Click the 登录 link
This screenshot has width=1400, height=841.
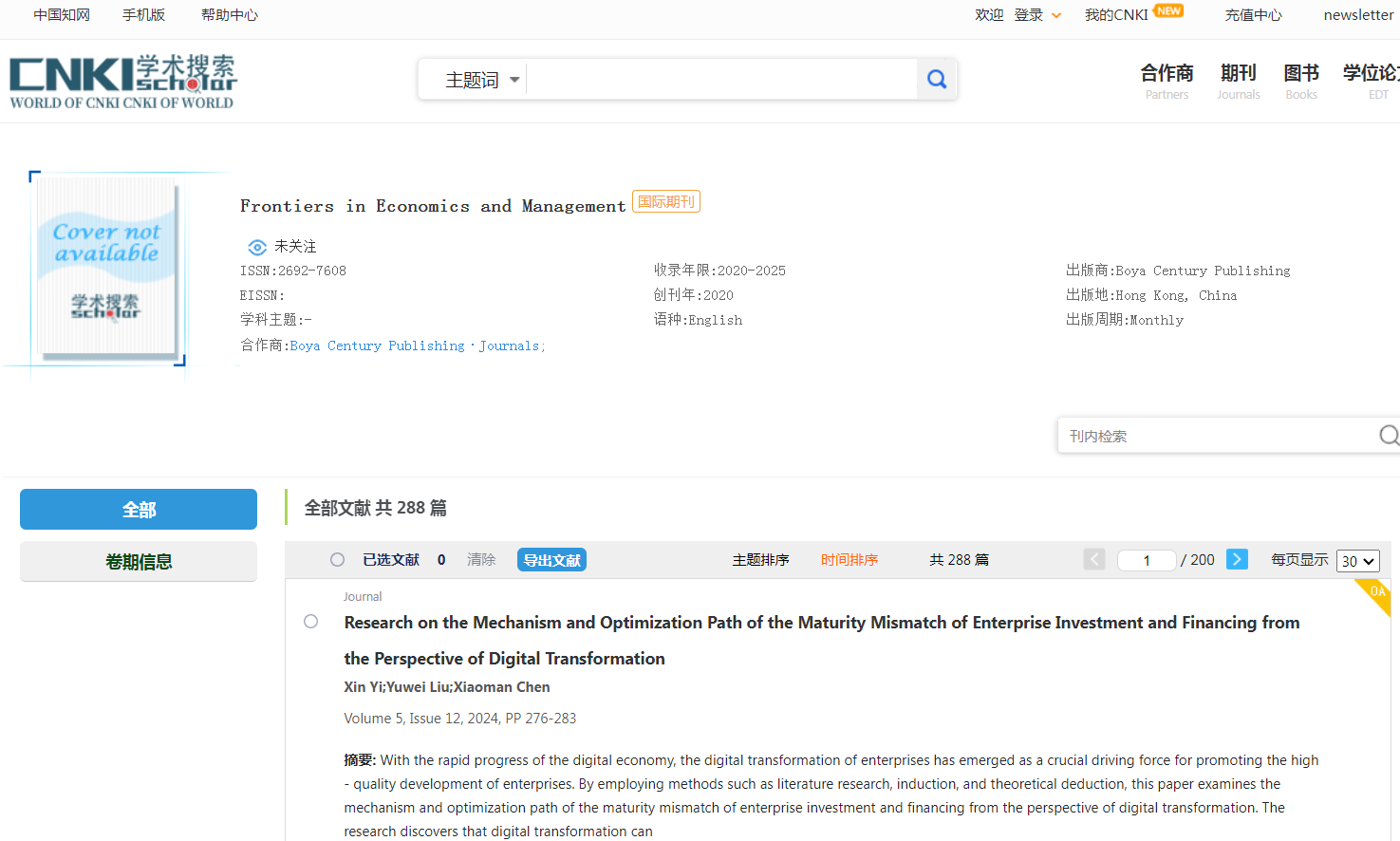(x=1028, y=15)
